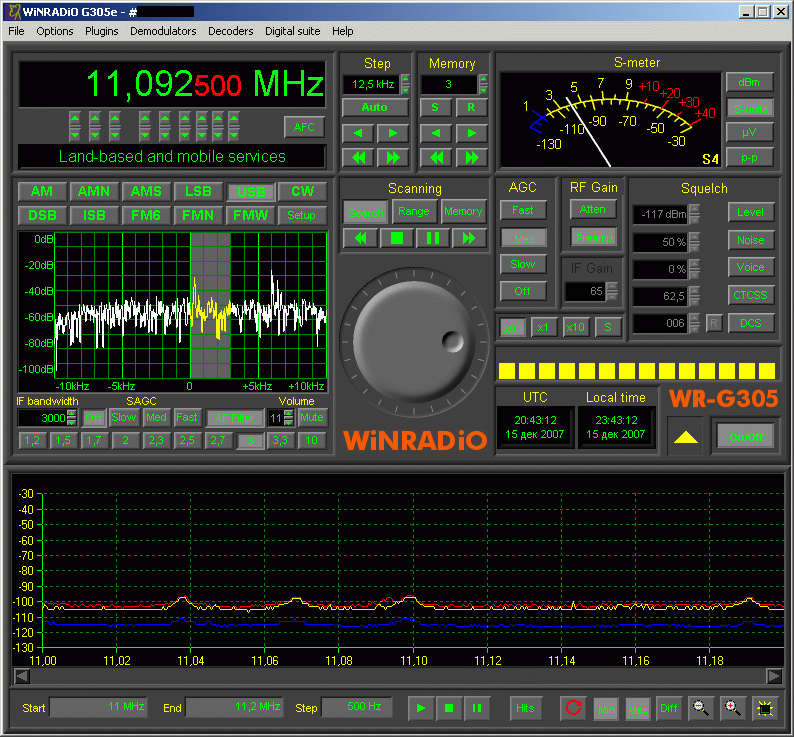Click the Setup button
The width and height of the screenshot is (794, 737).
[302, 215]
